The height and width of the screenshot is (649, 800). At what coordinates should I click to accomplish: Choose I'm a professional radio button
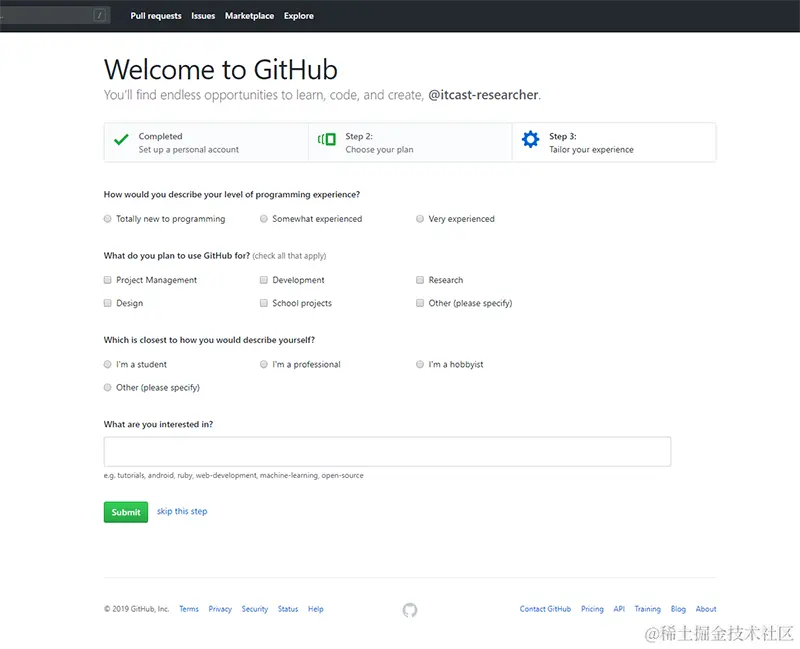(264, 364)
